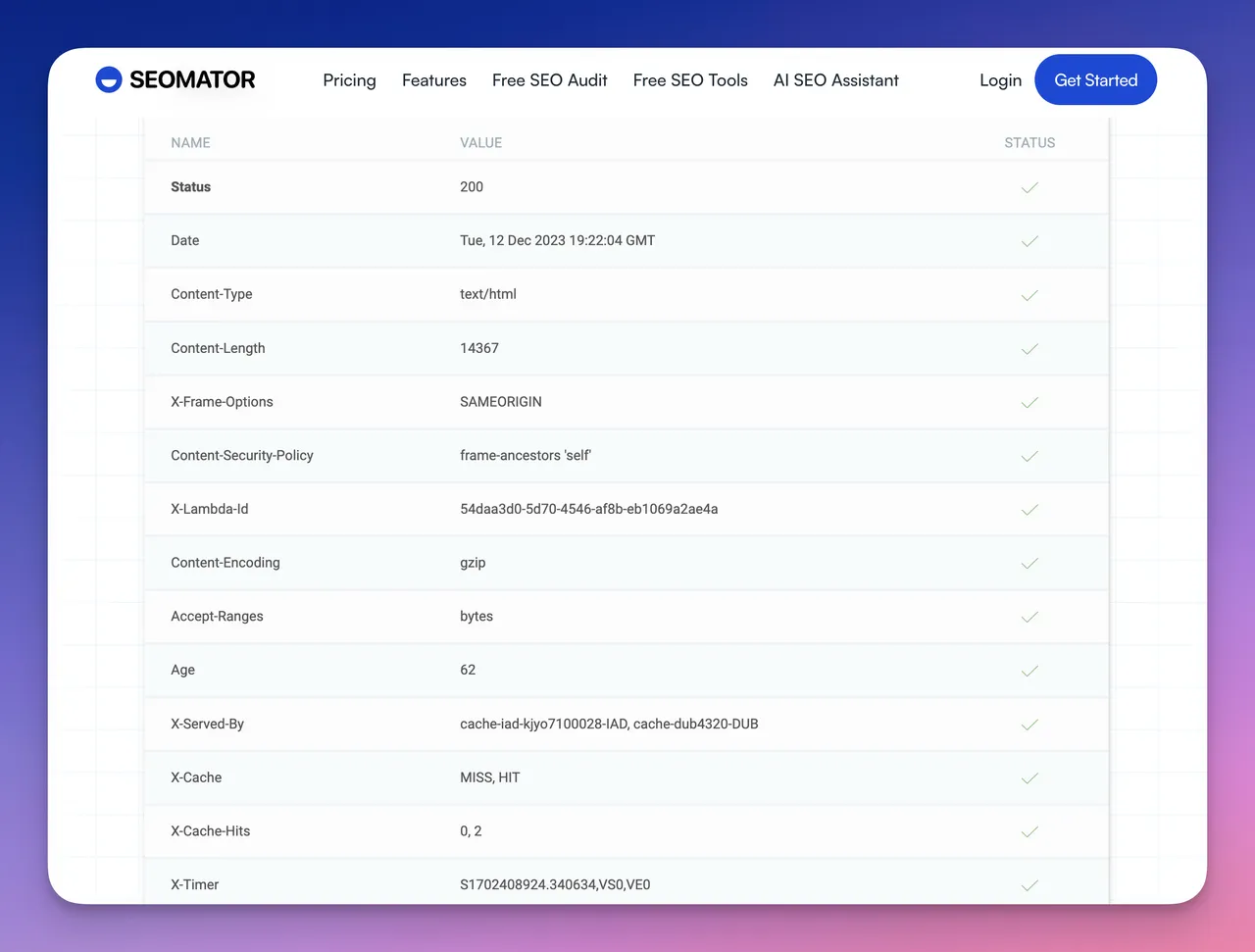
Task: Click the checkmark in the X-Lambda-Id row
Action: (1029, 510)
